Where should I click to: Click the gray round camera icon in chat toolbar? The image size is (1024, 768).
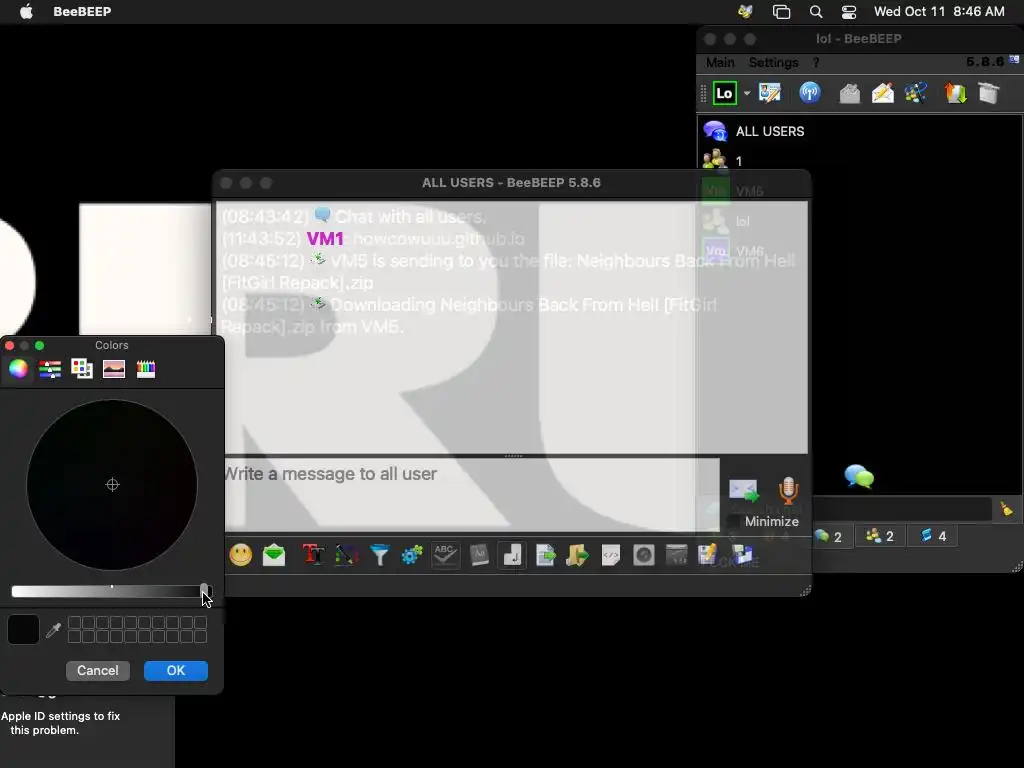(644, 555)
